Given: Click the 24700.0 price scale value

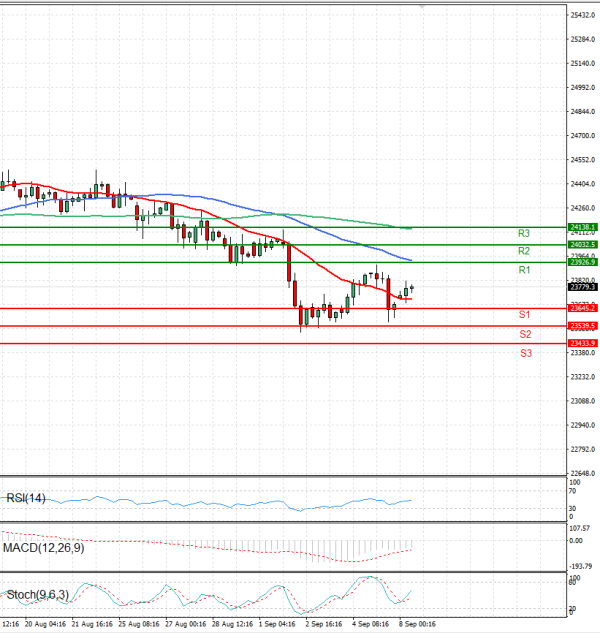Looking at the screenshot, I should click(583, 136).
